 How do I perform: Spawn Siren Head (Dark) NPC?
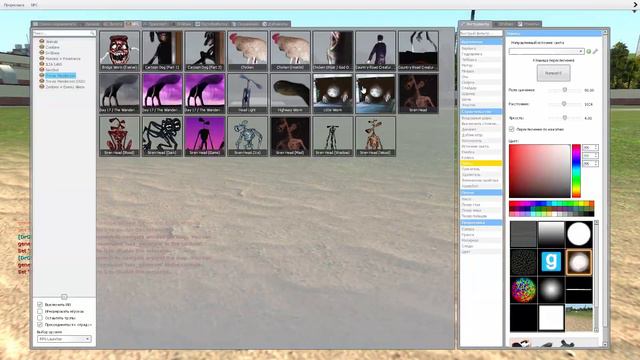coord(162,136)
